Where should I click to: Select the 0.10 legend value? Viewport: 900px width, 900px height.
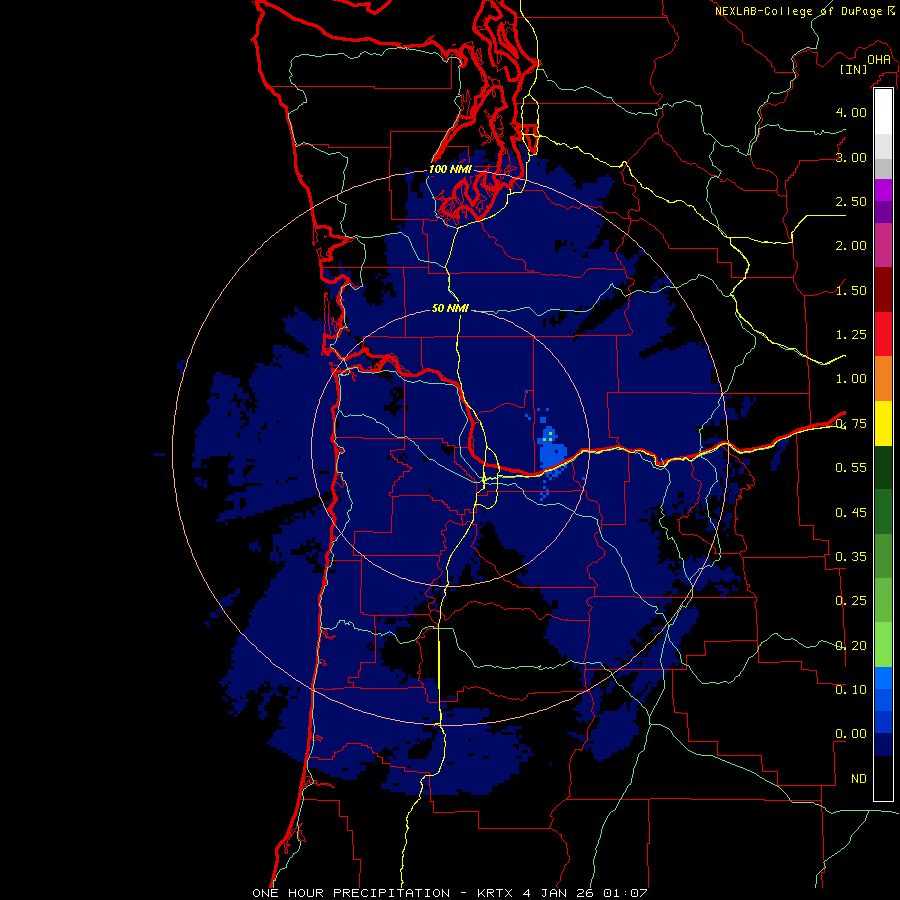click(851, 690)
